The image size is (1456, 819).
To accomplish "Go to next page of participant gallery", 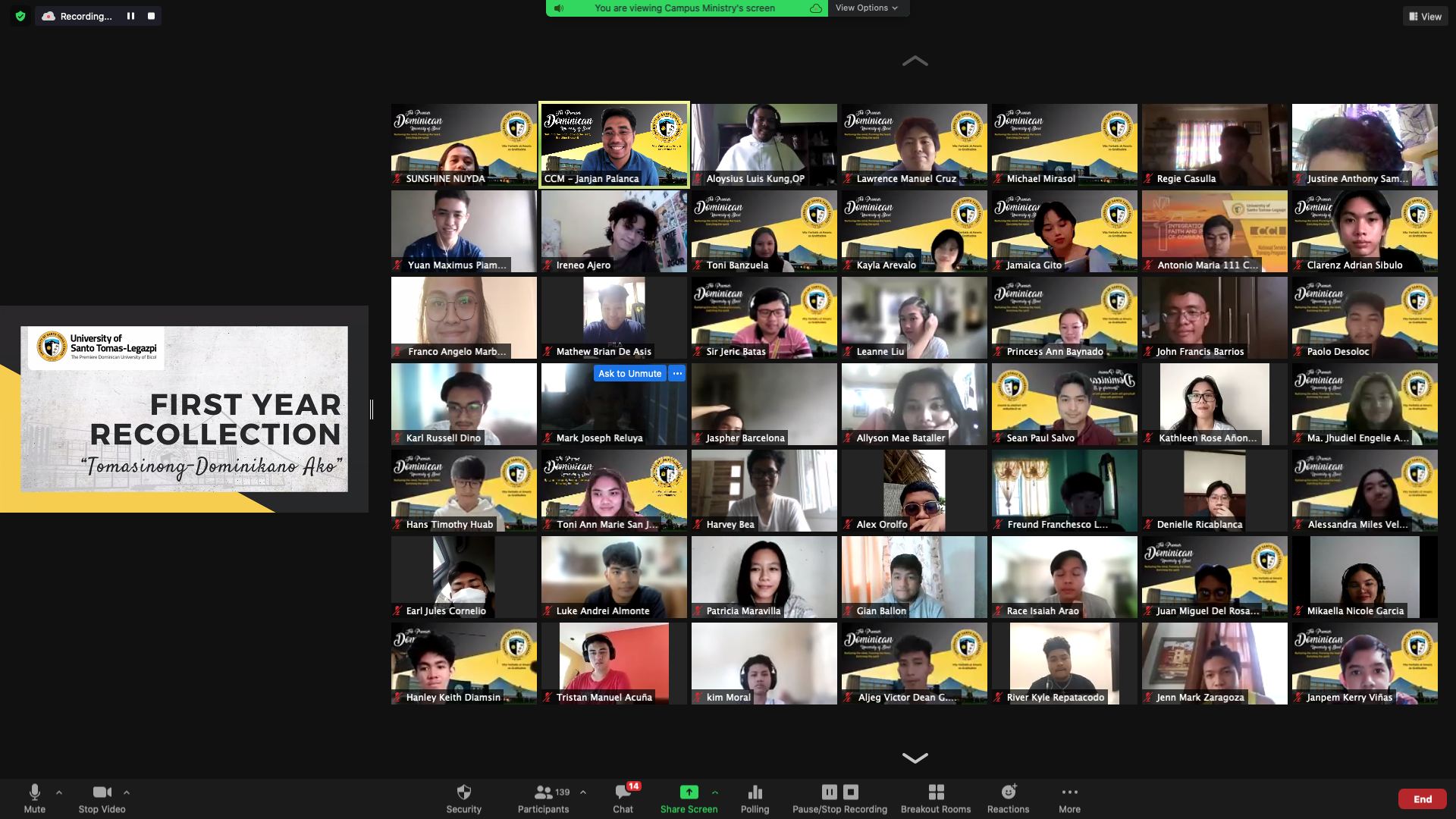I will pyautogui.click(x=915, y=758).
